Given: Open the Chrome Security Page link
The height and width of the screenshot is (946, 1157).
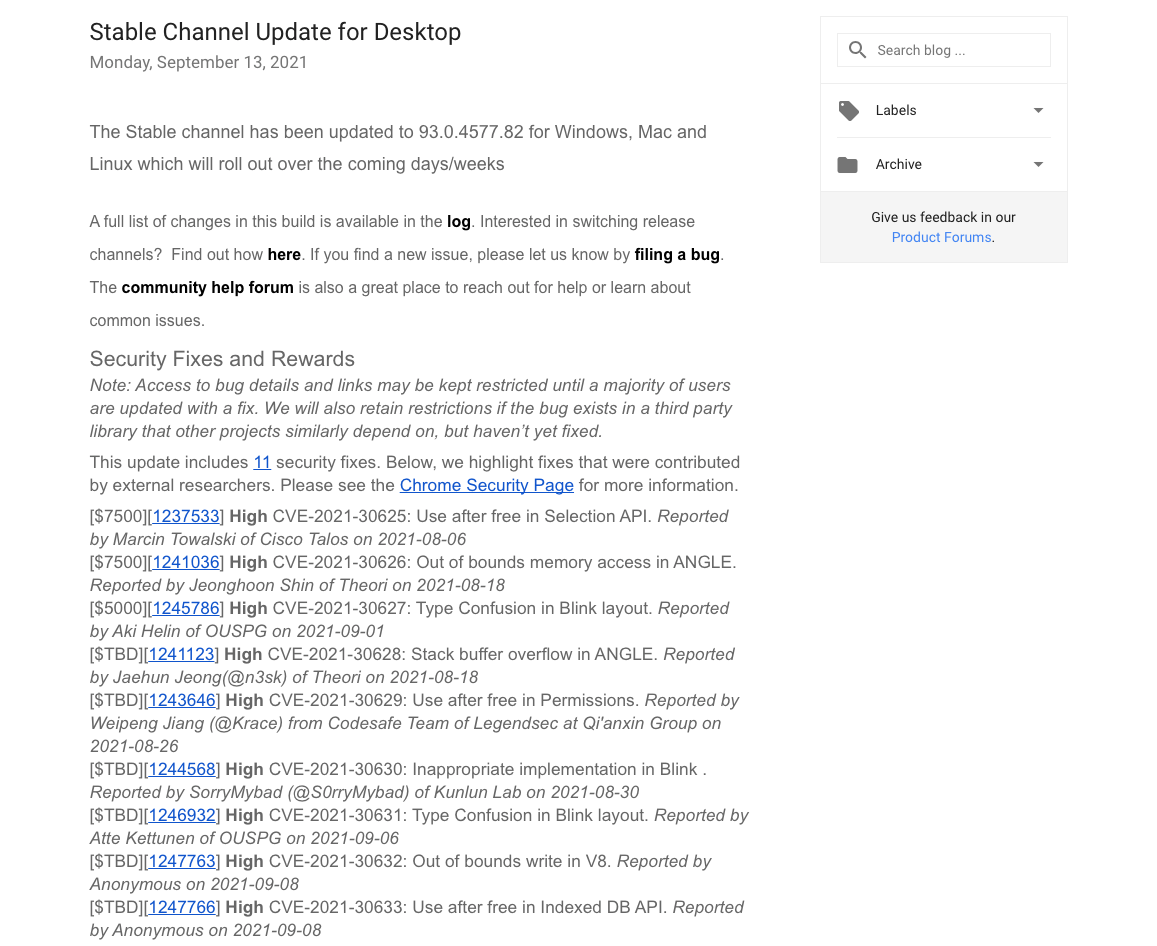Looking at the screenshot, I should (486, 486).
